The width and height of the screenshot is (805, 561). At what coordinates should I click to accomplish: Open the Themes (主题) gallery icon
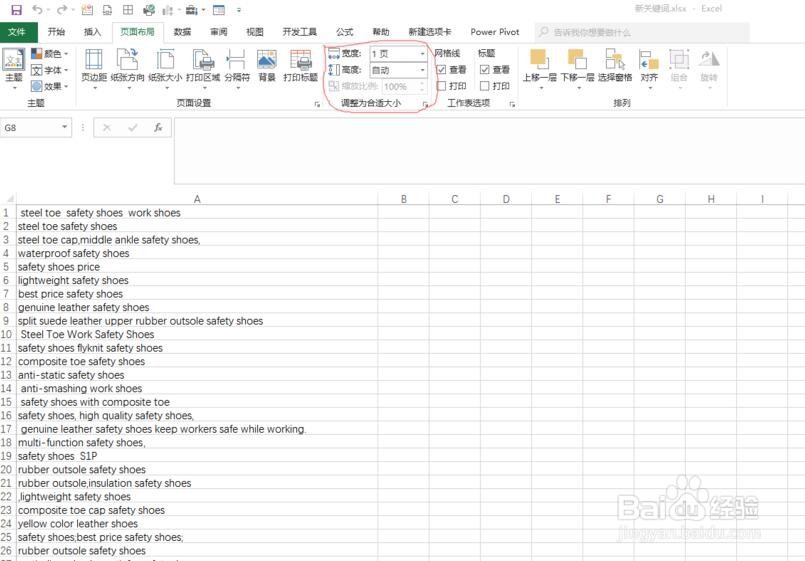[x=14, y=60]
